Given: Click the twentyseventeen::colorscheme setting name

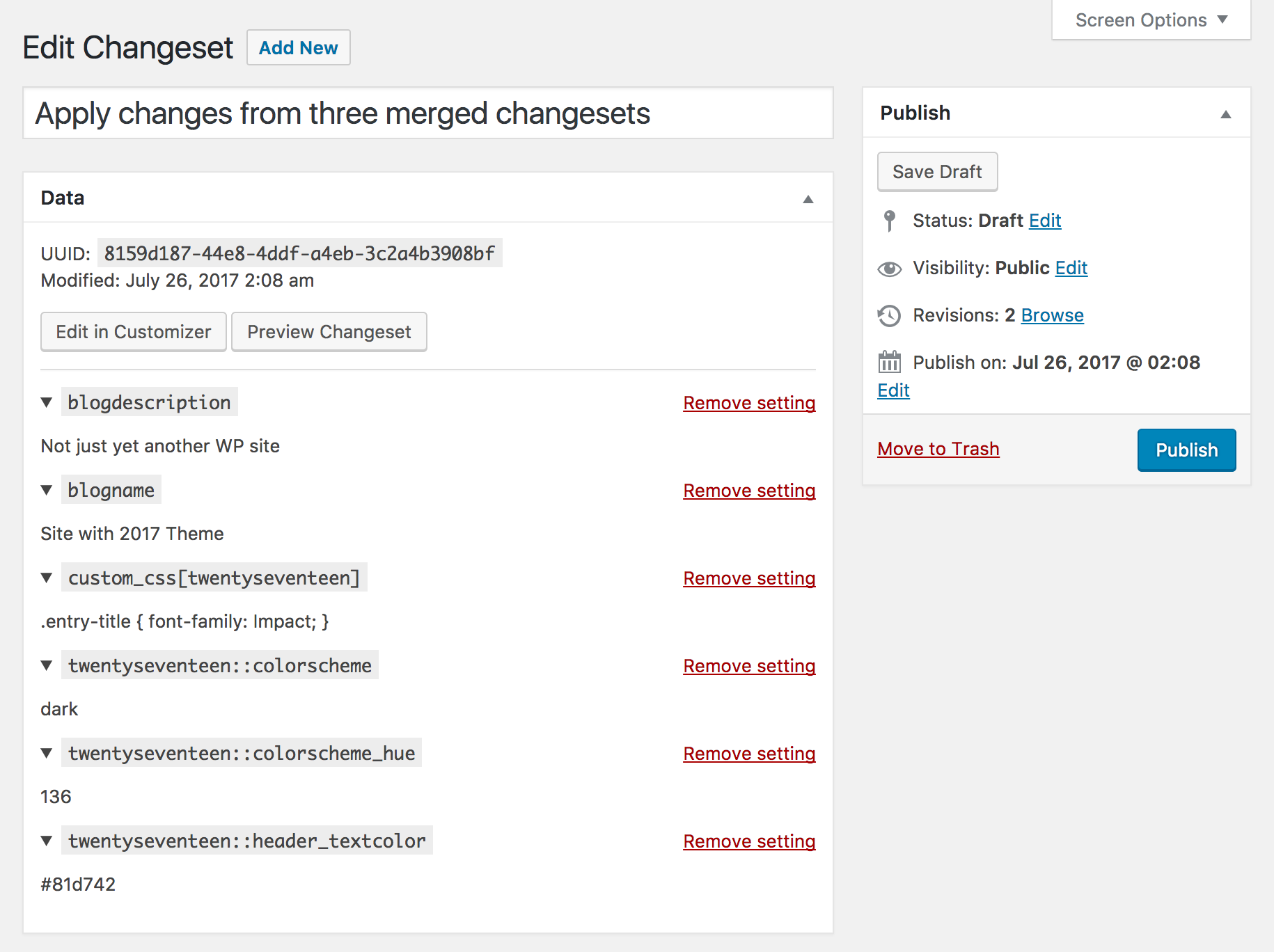Looking at the screenshot, I should (219, 665).
